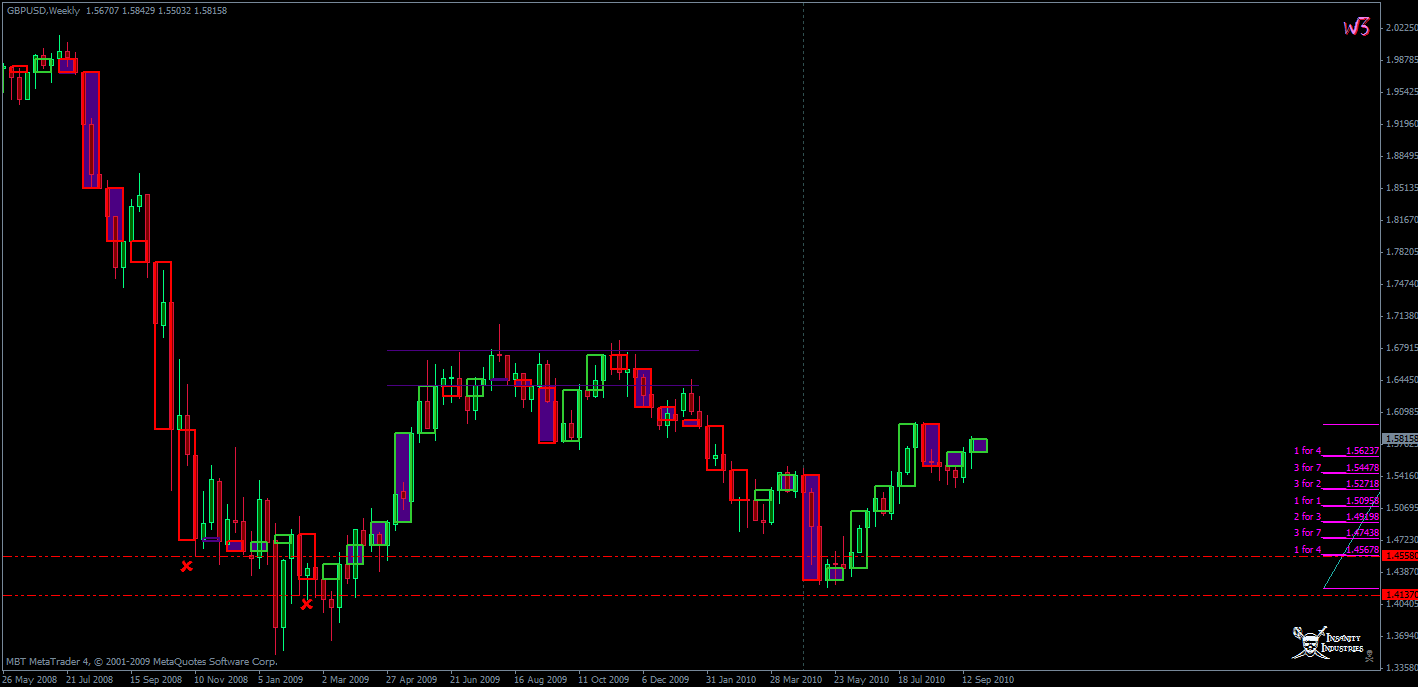Select the GBPUSD,Weekly chart title text
The width and height of the screenshot is (1418, 687).
pos(44,9)
